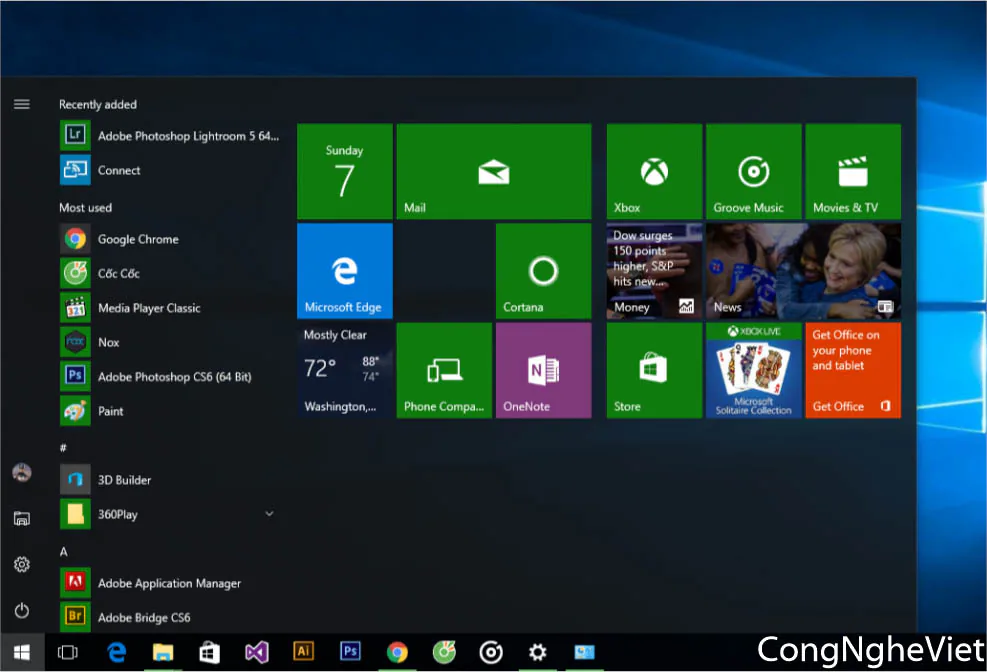Open the Calendar tile showing Sunday 7
Viewport: 987px width, 672px height.
pos(345,171)
